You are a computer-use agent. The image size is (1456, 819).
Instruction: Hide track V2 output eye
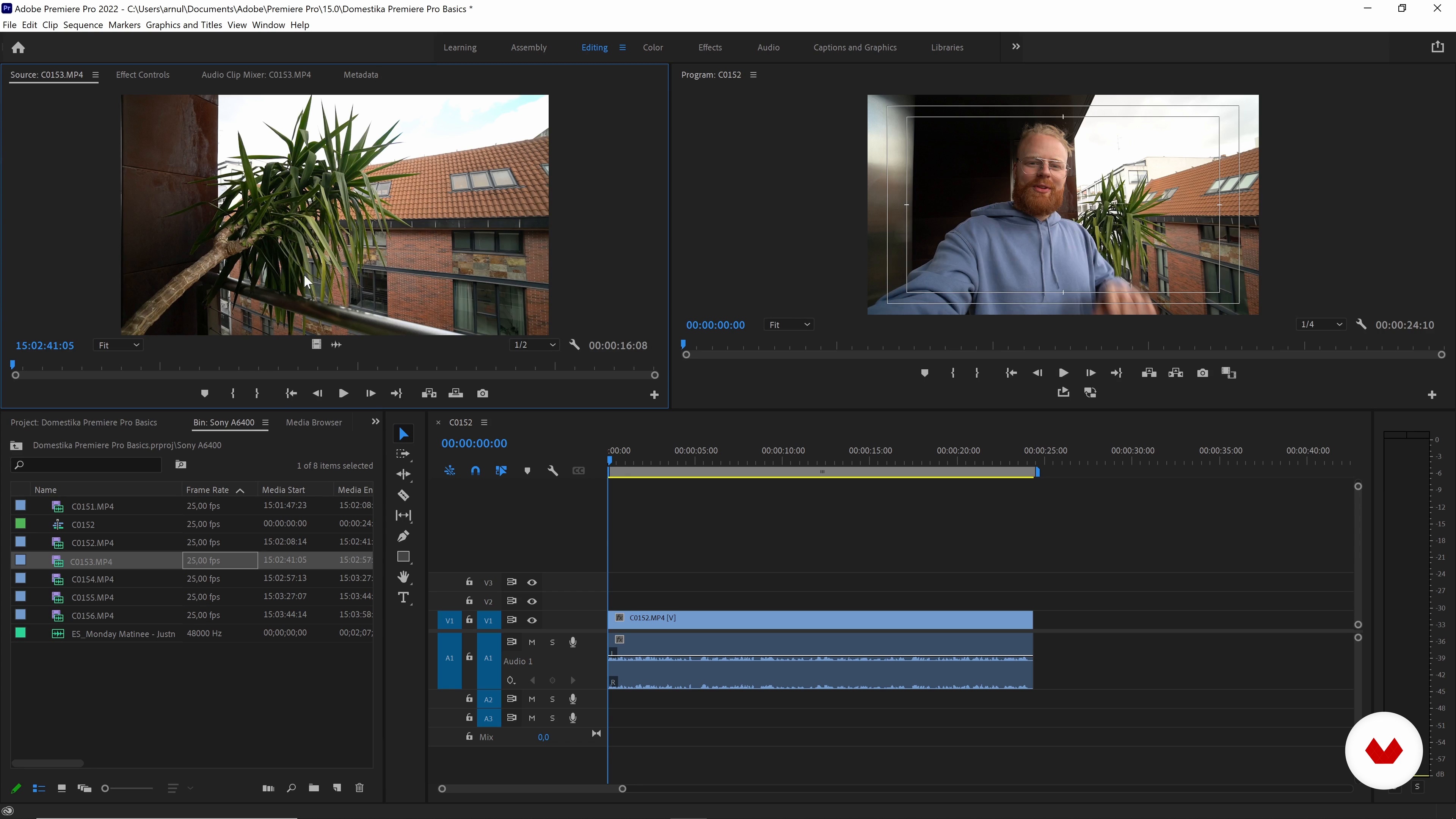[x=532, y=601]
